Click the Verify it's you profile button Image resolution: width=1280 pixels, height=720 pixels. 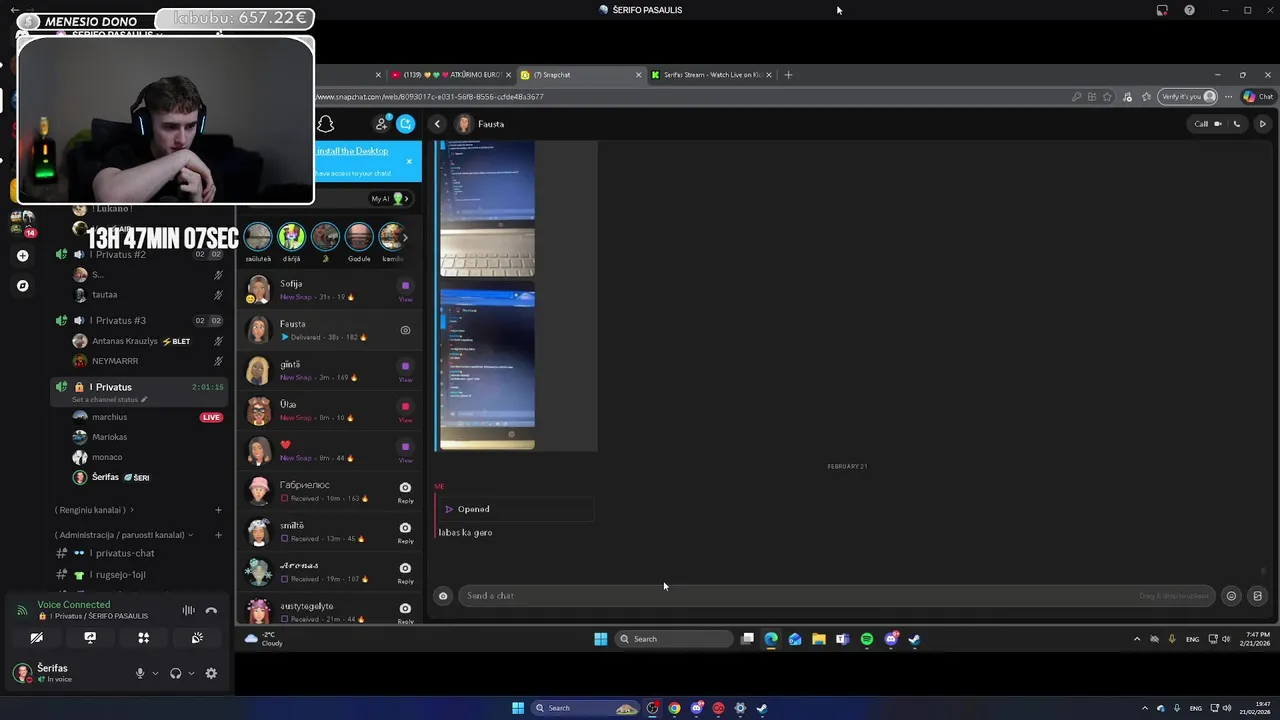(x=1189, y=97)
